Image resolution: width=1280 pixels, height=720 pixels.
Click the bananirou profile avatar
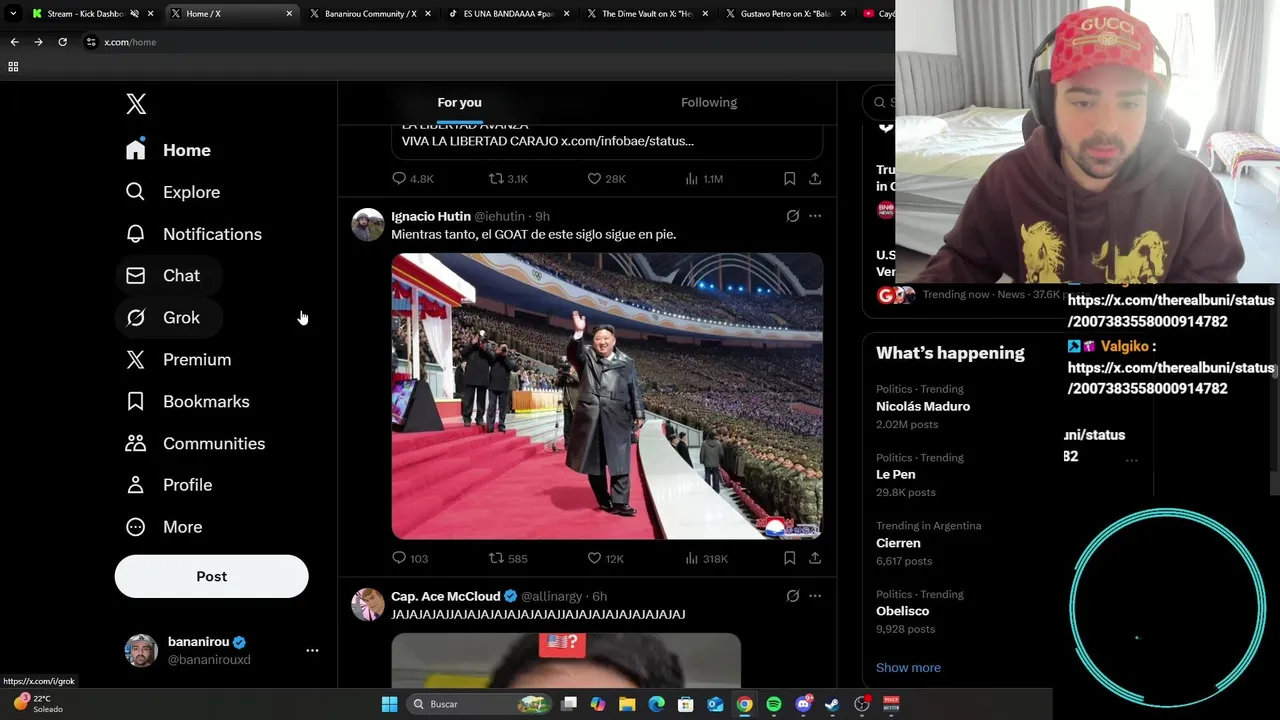tap(141, 650)
